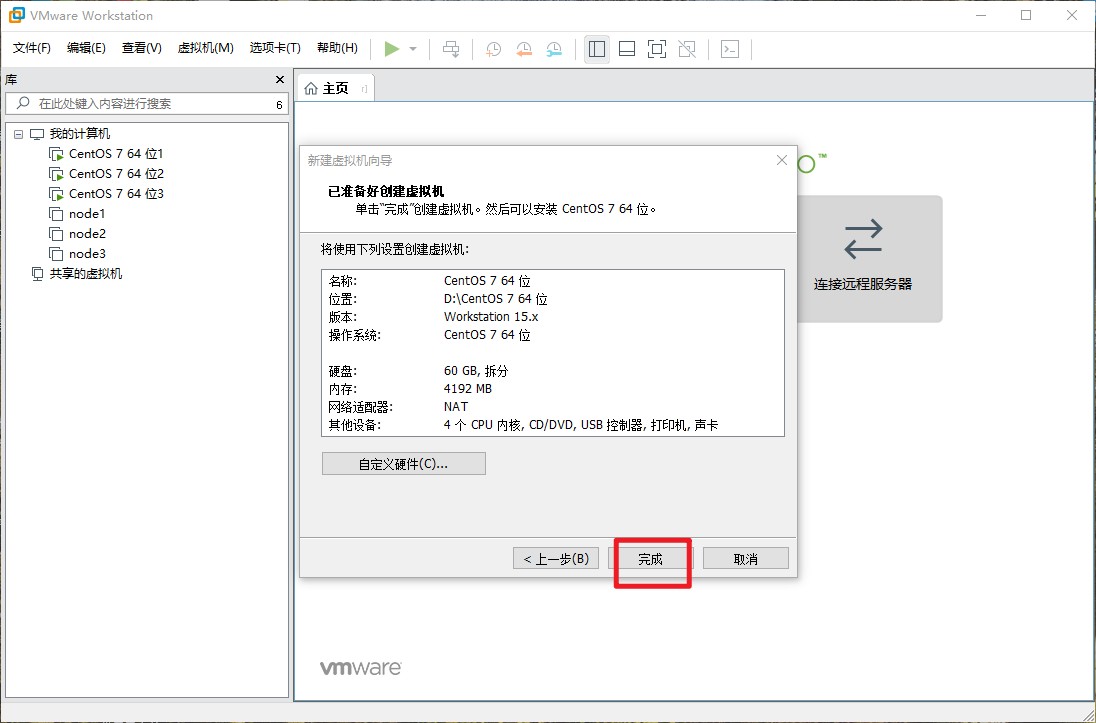The height and width of the screenshot is (723, 1096).
Task: Click the 自定义硬件(C)... button
Action: click(403, 464)
